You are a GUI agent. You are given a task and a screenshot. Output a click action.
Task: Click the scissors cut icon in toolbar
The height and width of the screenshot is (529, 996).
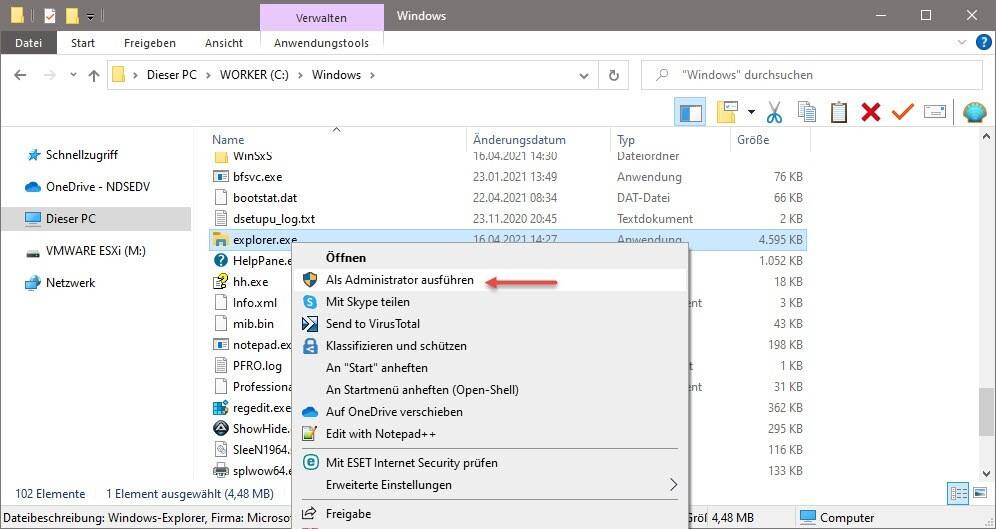[773, 112]
